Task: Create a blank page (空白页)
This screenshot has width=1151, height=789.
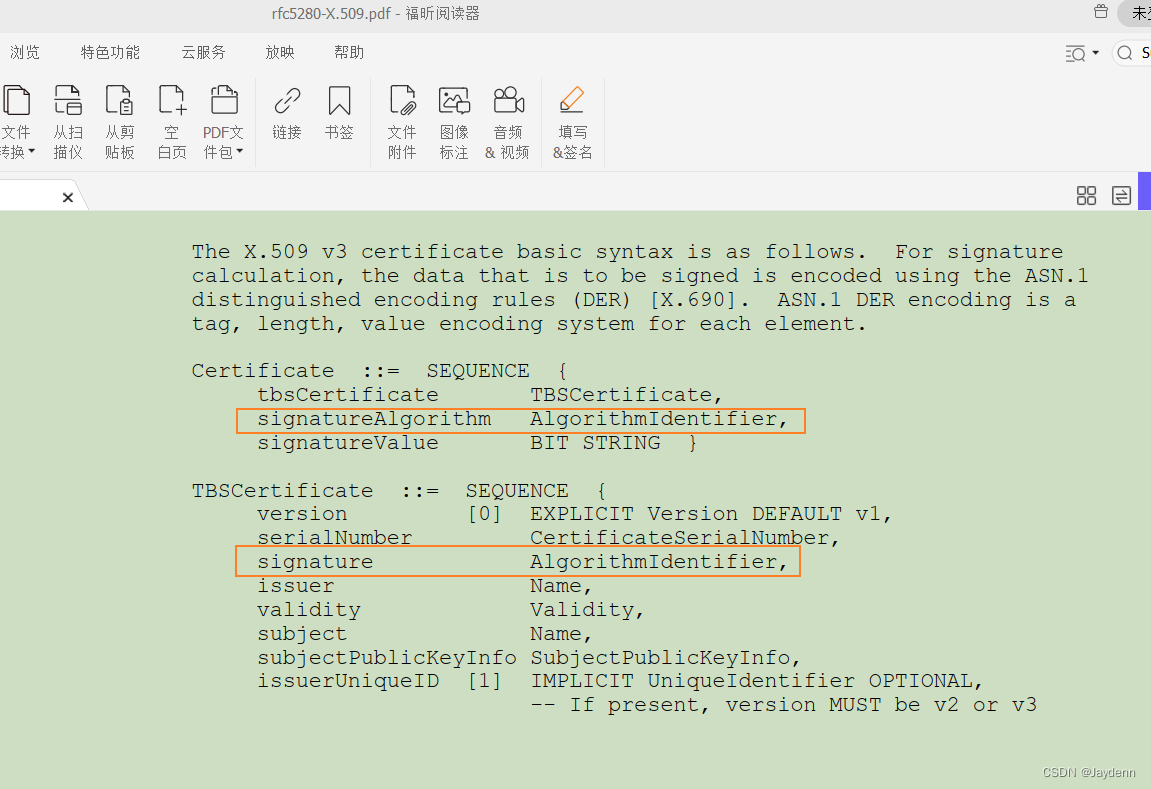Action: 172,122
